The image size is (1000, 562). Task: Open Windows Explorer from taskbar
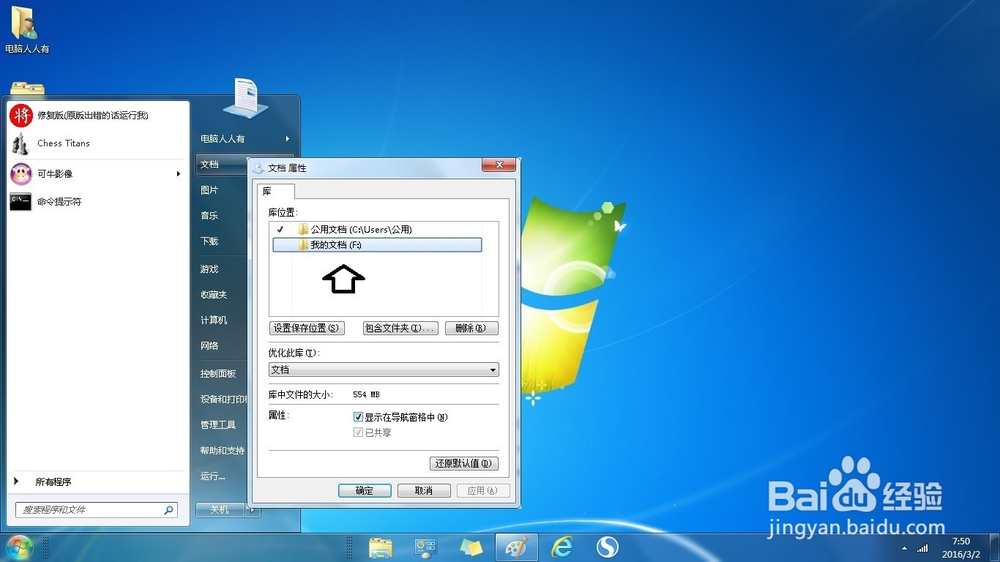[x=381, y=548]
